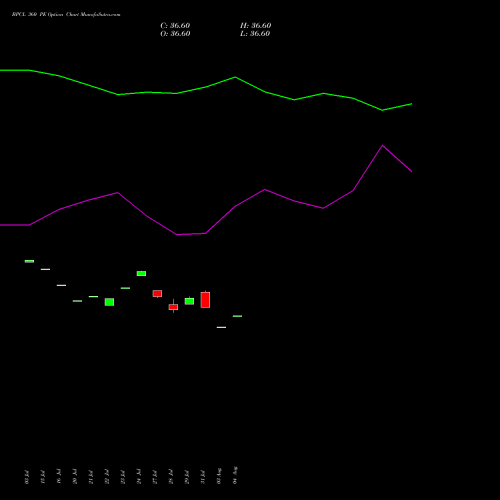500x500 pixels.
Task: Click the red candlestick with a long upper wick
Action: pyautogui.click(x=173, y=307)
